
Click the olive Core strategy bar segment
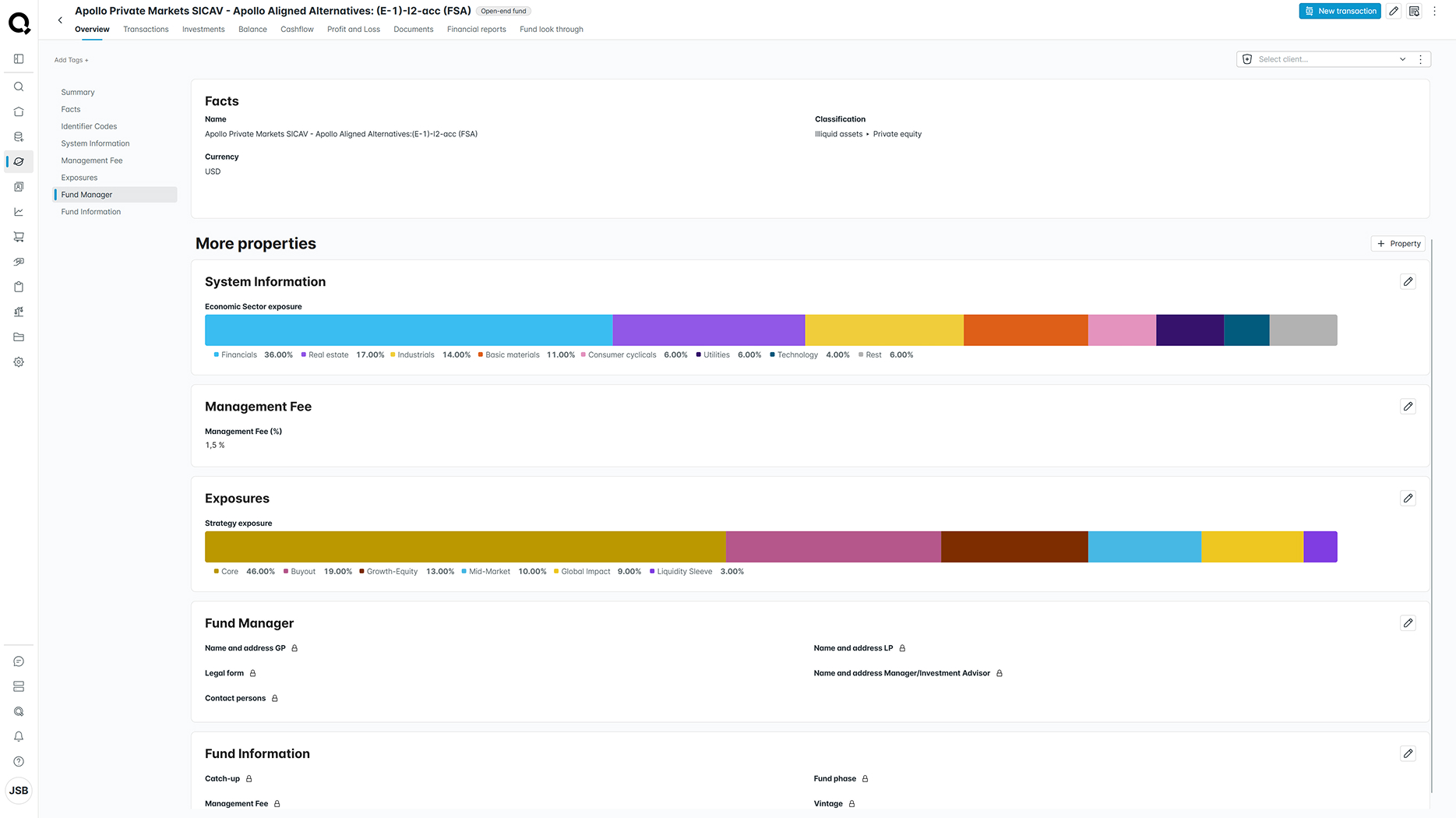coord(465,547)
